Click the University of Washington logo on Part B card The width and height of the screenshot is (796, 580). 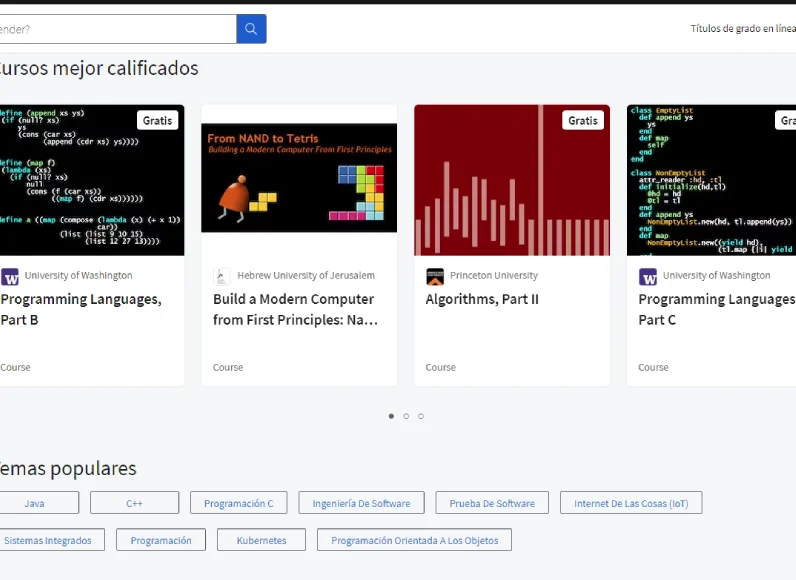[10, 277]
